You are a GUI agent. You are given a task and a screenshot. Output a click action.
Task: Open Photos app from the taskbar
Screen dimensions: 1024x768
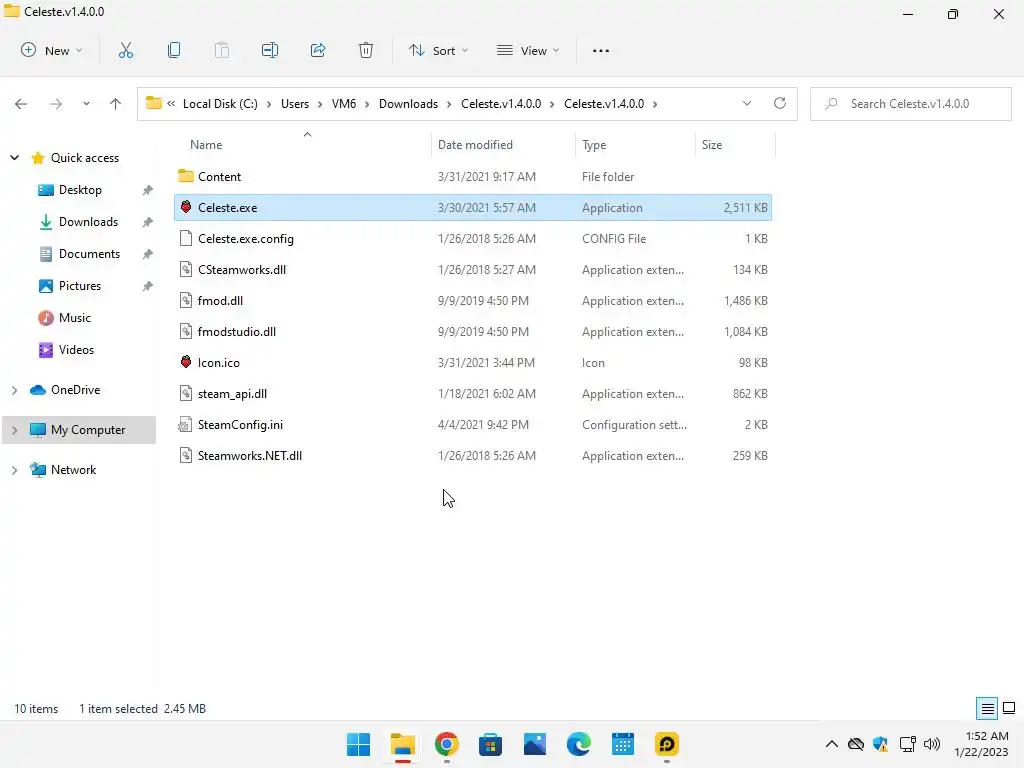click(535, 744)
